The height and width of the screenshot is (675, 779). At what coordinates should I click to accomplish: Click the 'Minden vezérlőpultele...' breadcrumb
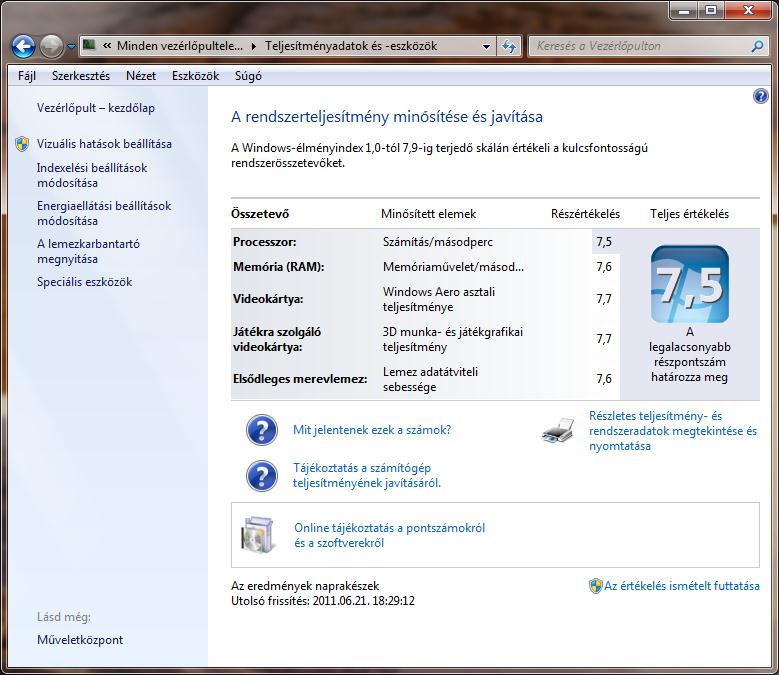pyautogui.click(x=180, y=46)
